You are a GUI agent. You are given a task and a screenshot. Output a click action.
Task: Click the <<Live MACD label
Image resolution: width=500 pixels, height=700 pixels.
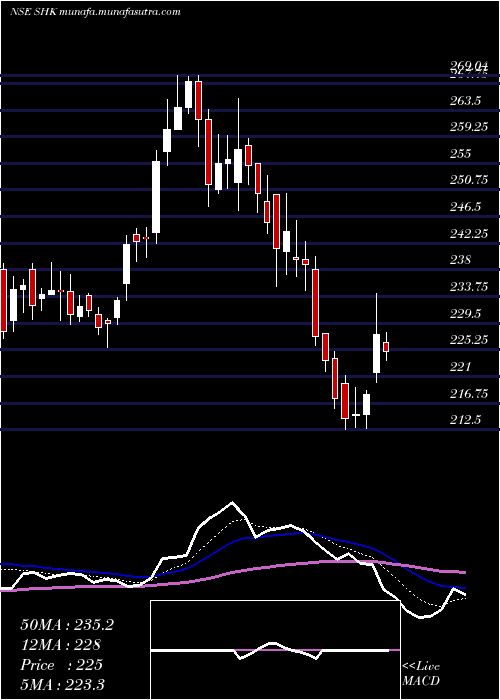421,674
